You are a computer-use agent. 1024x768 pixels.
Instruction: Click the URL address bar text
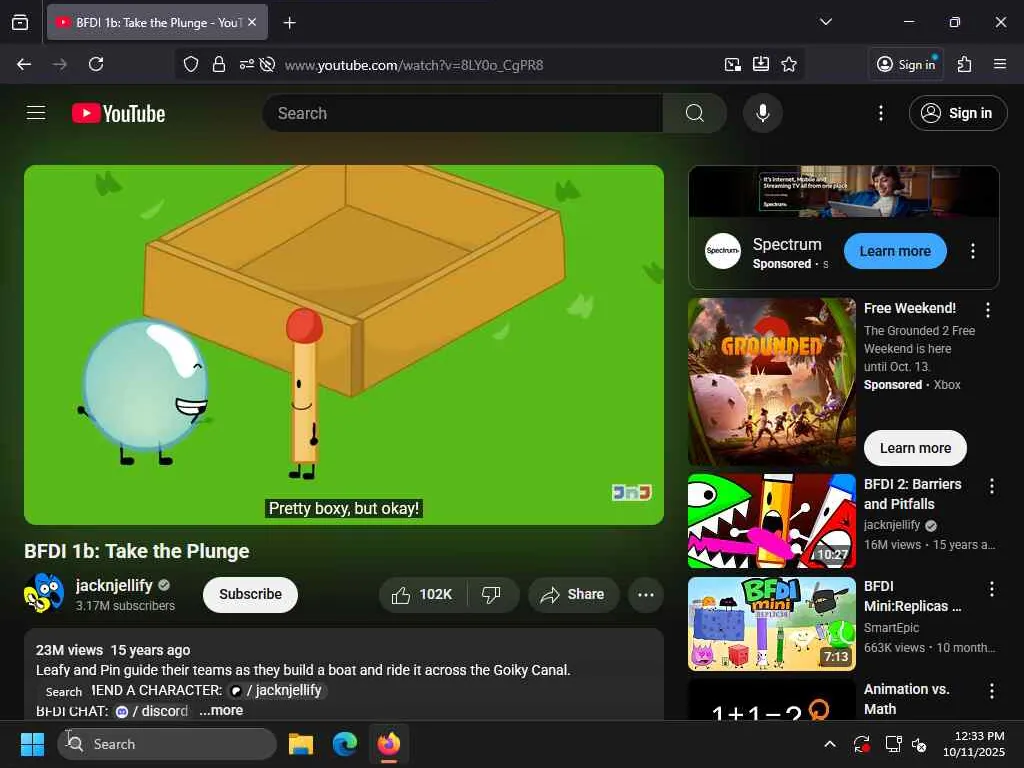tap(414, 65)
